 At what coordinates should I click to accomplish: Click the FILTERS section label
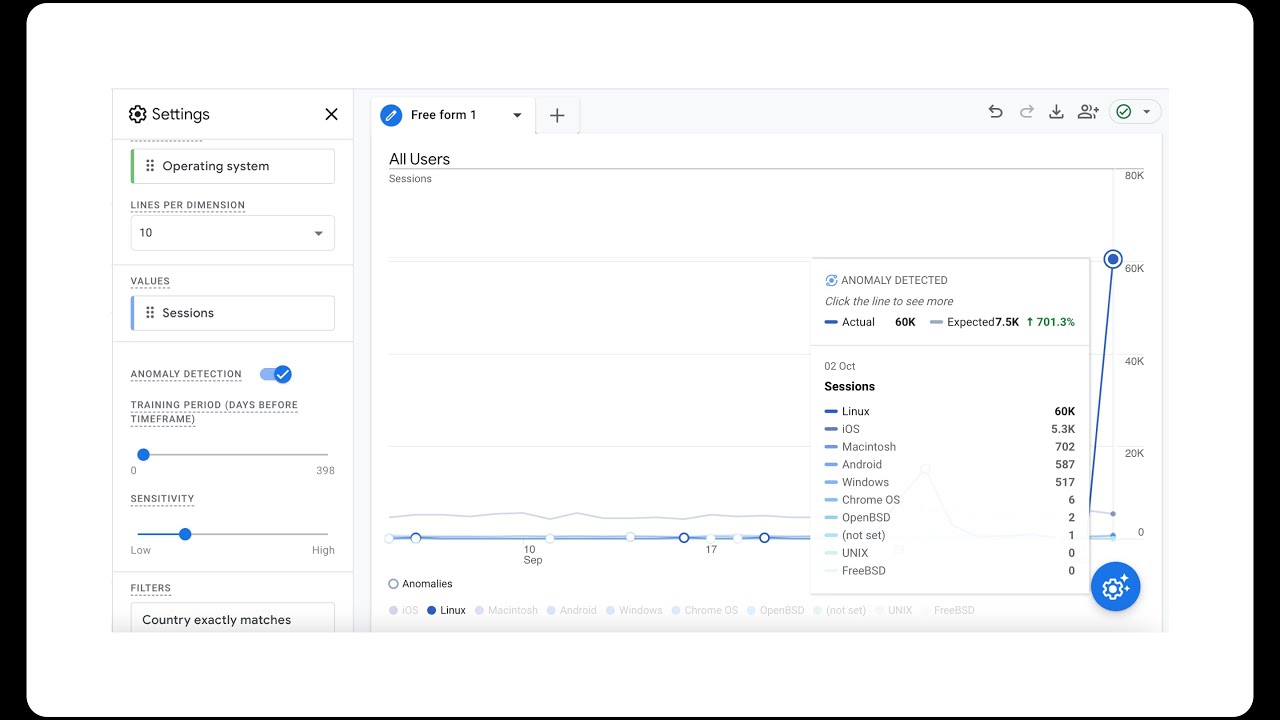(151, 588)
